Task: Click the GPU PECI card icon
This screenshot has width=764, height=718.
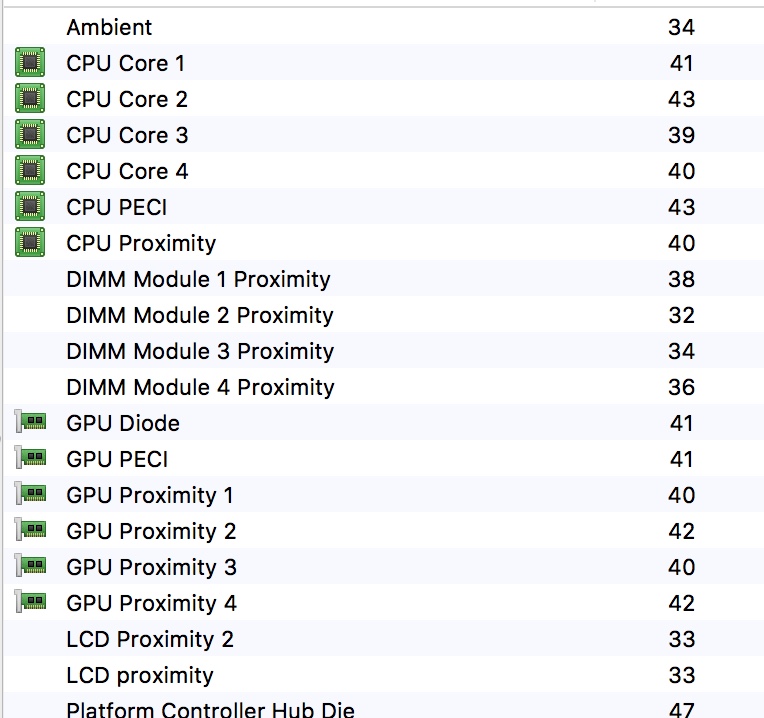Action: 31,457
